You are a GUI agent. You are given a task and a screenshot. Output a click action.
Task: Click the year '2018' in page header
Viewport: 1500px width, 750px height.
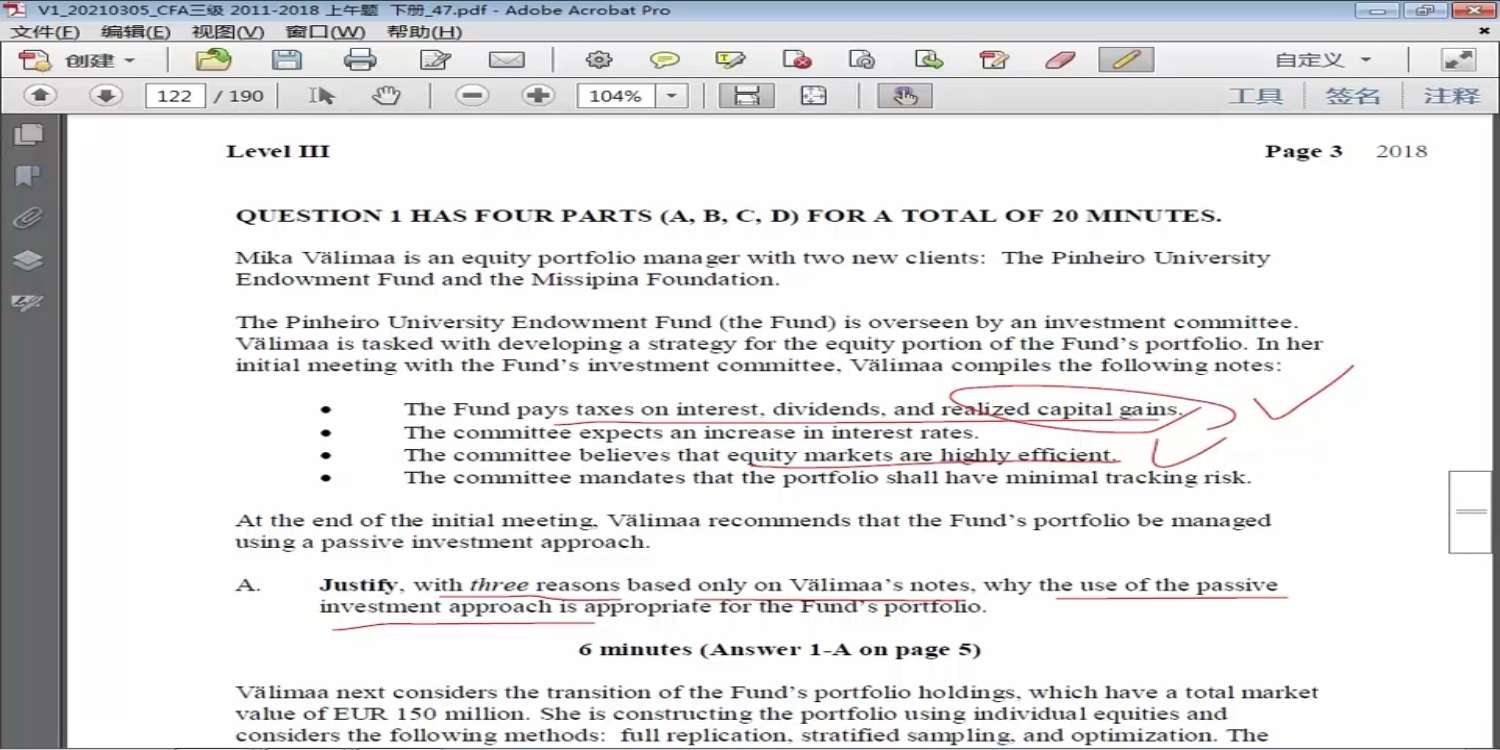point(1402,152)
